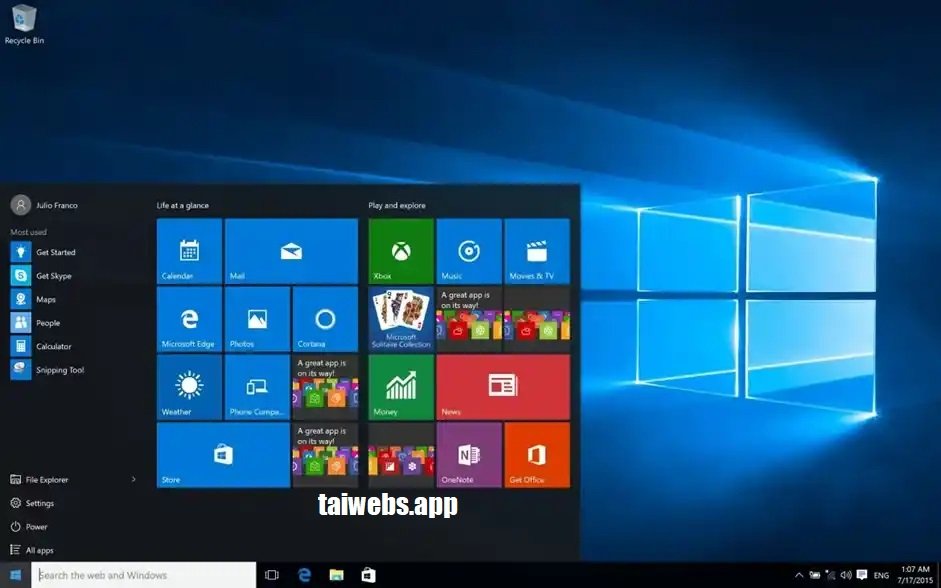941x588 pixels.
Task: Launch Microsoft Edge tile
Action: pyautogui.click(x=189, y=319)
